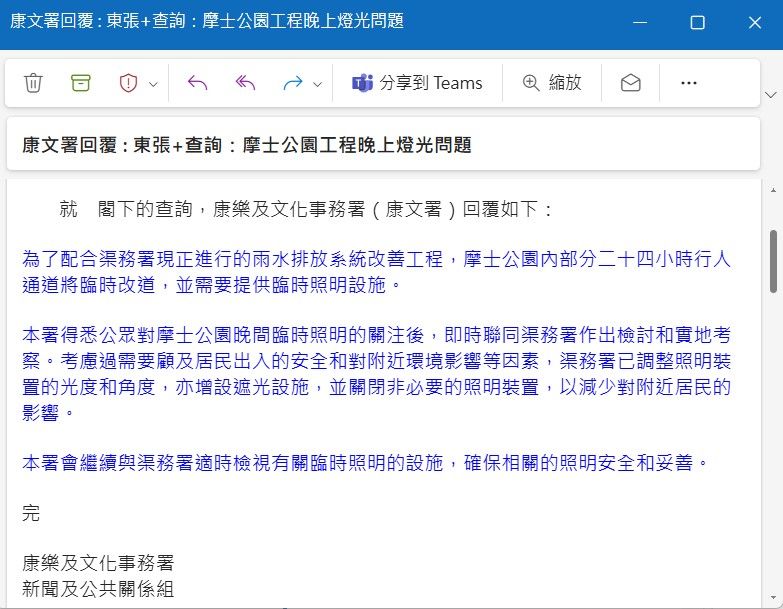Click the paragraph starting with 本署會繼續

tap(365, 463)
